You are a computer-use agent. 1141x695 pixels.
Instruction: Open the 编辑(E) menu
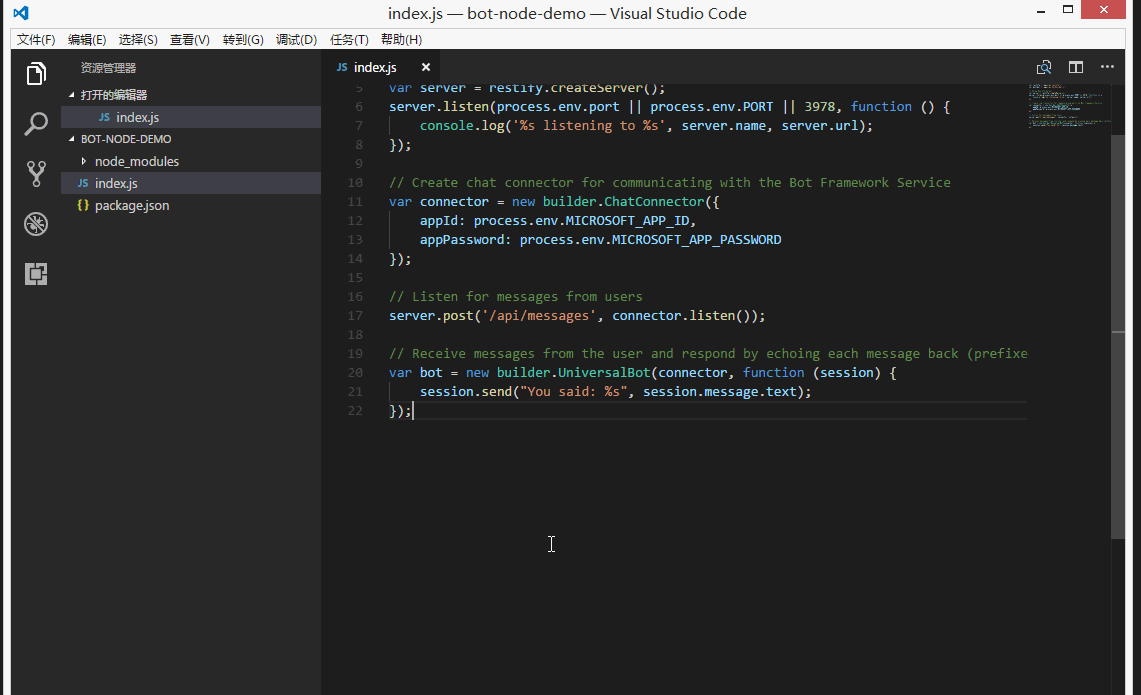coord(87,39)
